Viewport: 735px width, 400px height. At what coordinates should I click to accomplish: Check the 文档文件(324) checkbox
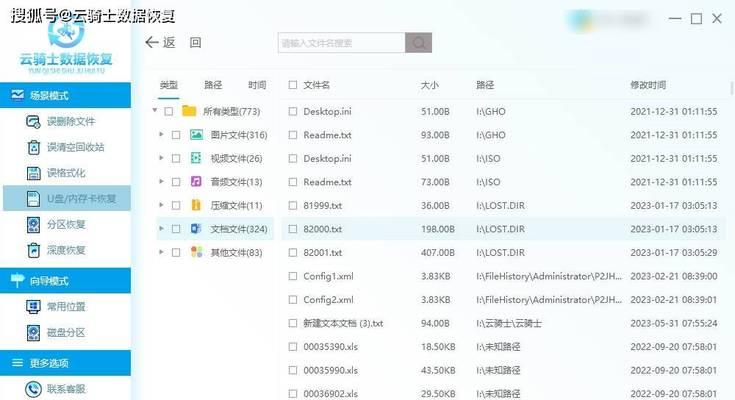(176, 229)
